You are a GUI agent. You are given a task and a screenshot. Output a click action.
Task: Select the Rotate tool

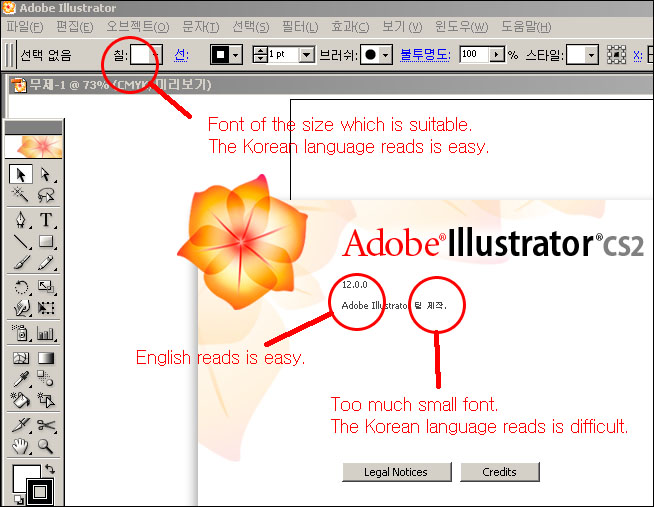(x=20, y=287)
